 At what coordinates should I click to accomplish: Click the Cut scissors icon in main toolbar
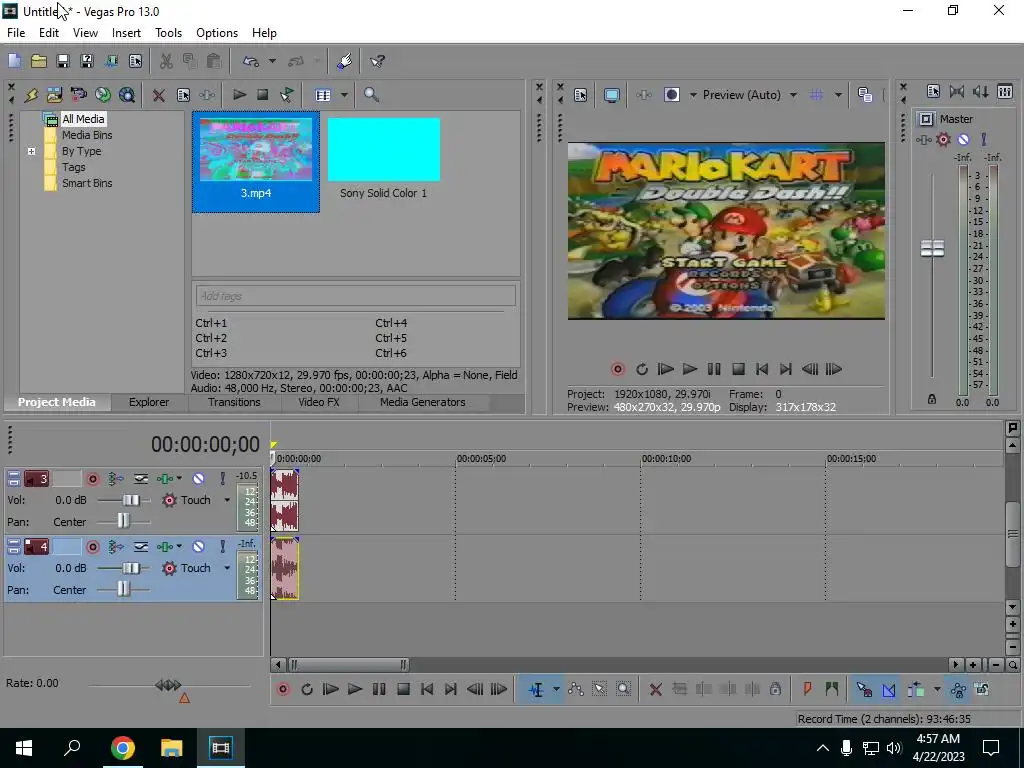pos(166,61)
